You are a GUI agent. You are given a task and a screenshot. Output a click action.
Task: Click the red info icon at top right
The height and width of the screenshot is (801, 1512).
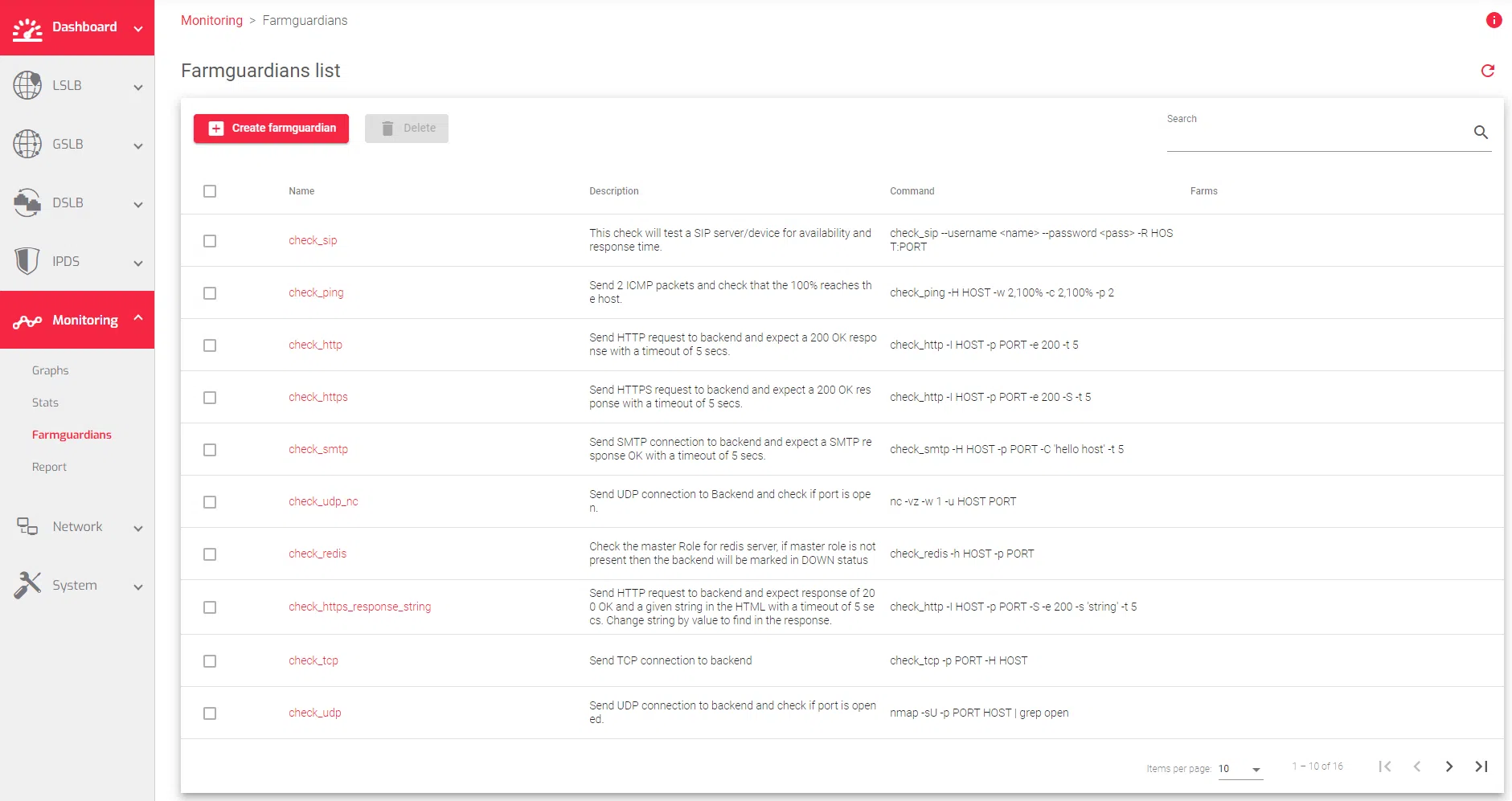pyautogui.click(x=1494, y=20)
